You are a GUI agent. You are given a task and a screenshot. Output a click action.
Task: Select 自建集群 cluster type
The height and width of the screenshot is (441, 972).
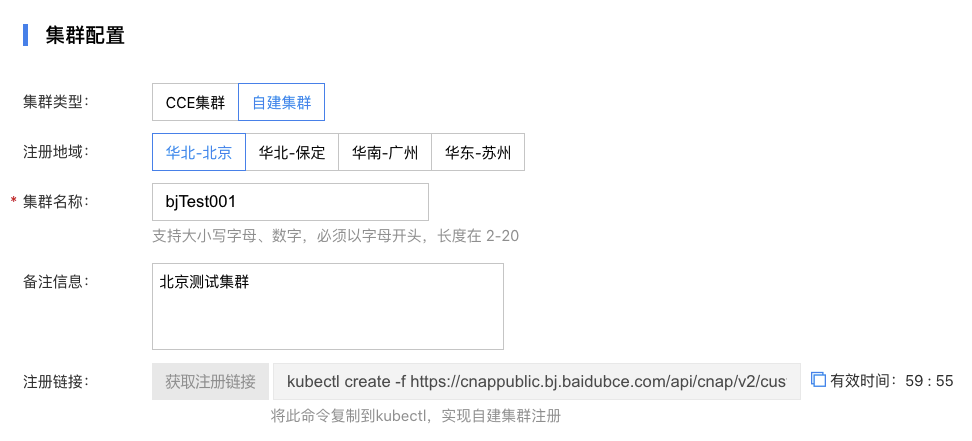[281, 102]
